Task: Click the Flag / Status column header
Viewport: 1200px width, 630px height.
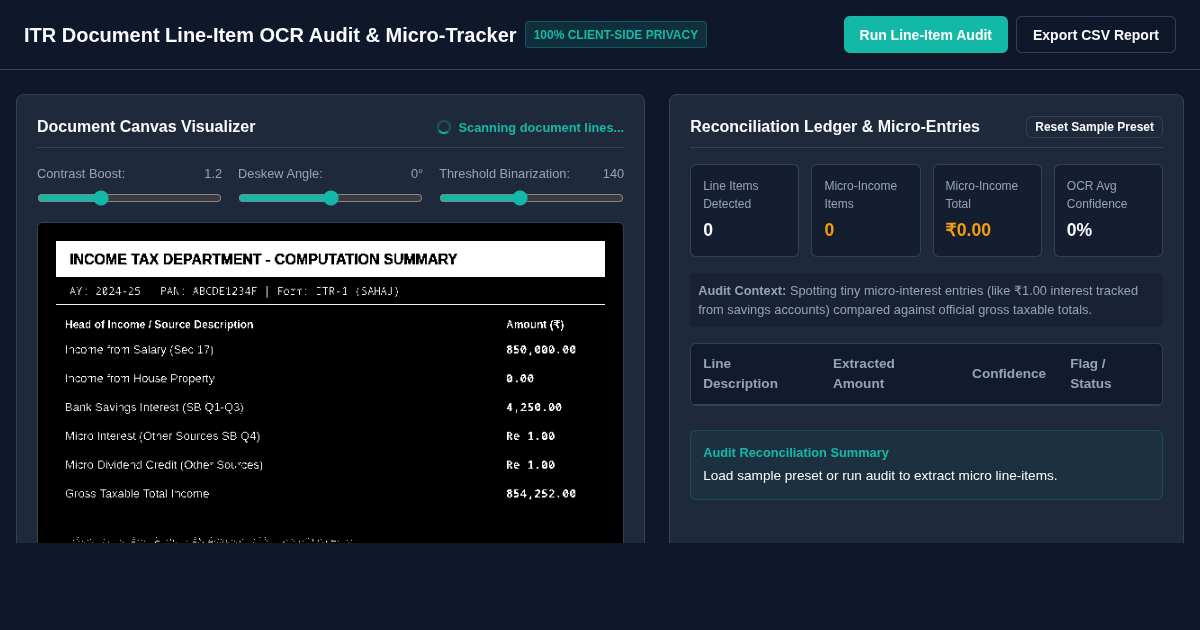Action: 1091,374
